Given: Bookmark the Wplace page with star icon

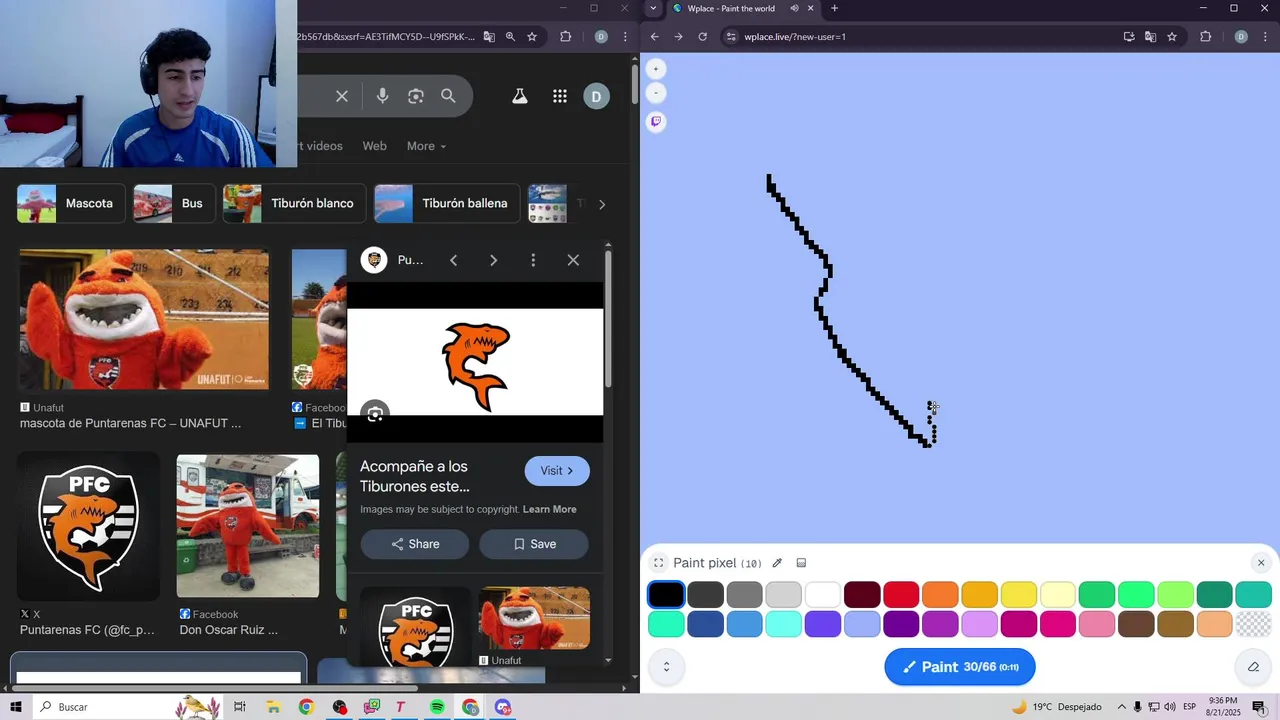Looking at the screenshot, I should pos(1172,37).
